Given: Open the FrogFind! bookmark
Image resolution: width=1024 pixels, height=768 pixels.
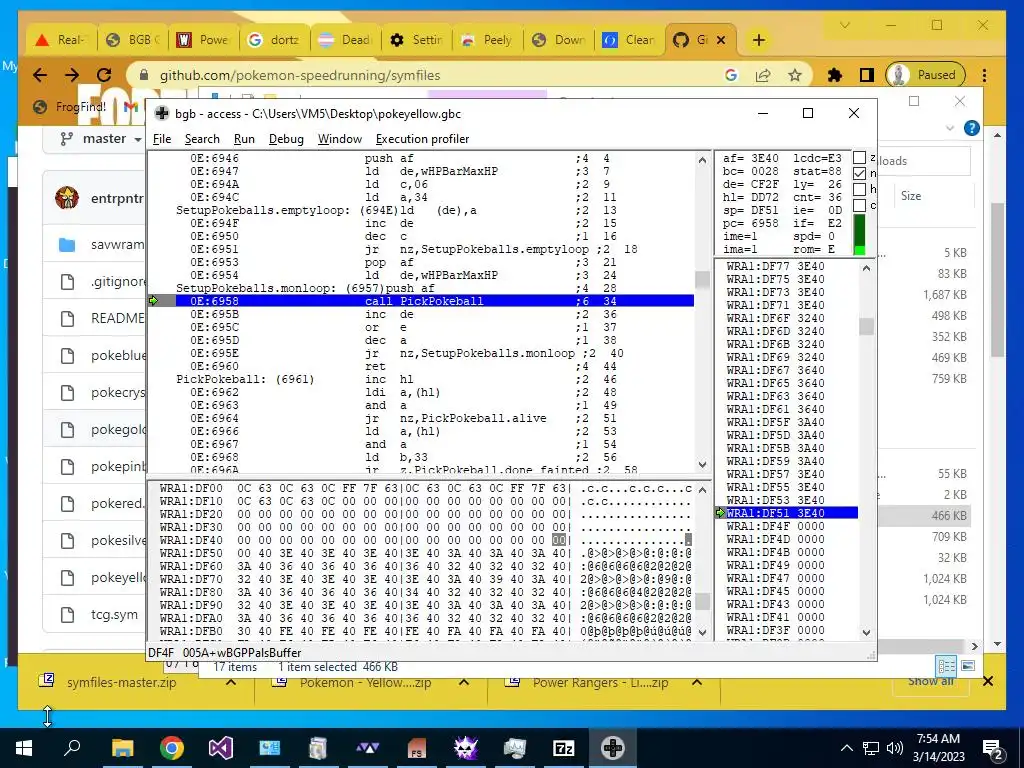Looking at the screenshot, I should pos(71,106).
